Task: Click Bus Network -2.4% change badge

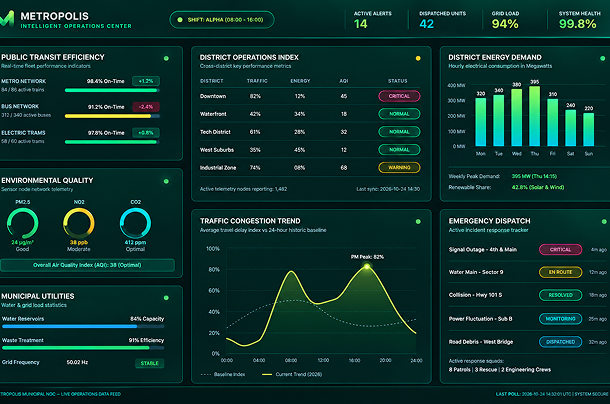Action: (146, 107)
